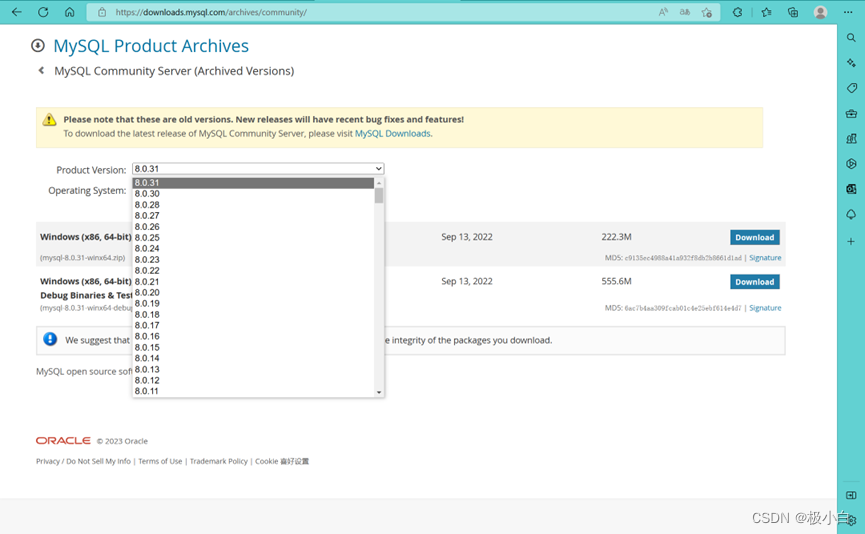Open the sidebar Outlook icon

pos(851,189)
